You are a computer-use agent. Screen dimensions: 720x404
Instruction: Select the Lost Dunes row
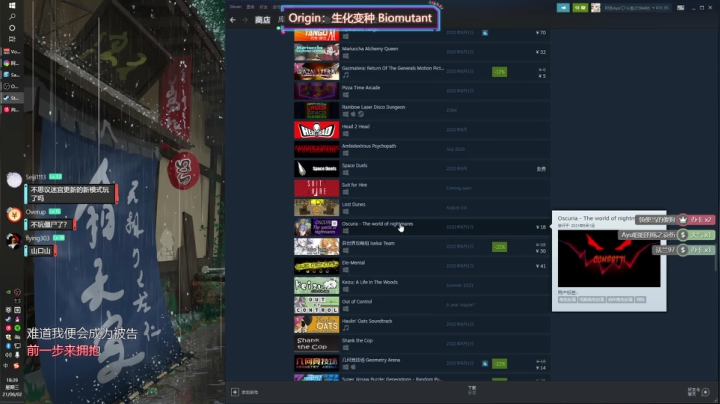point(422,208)
